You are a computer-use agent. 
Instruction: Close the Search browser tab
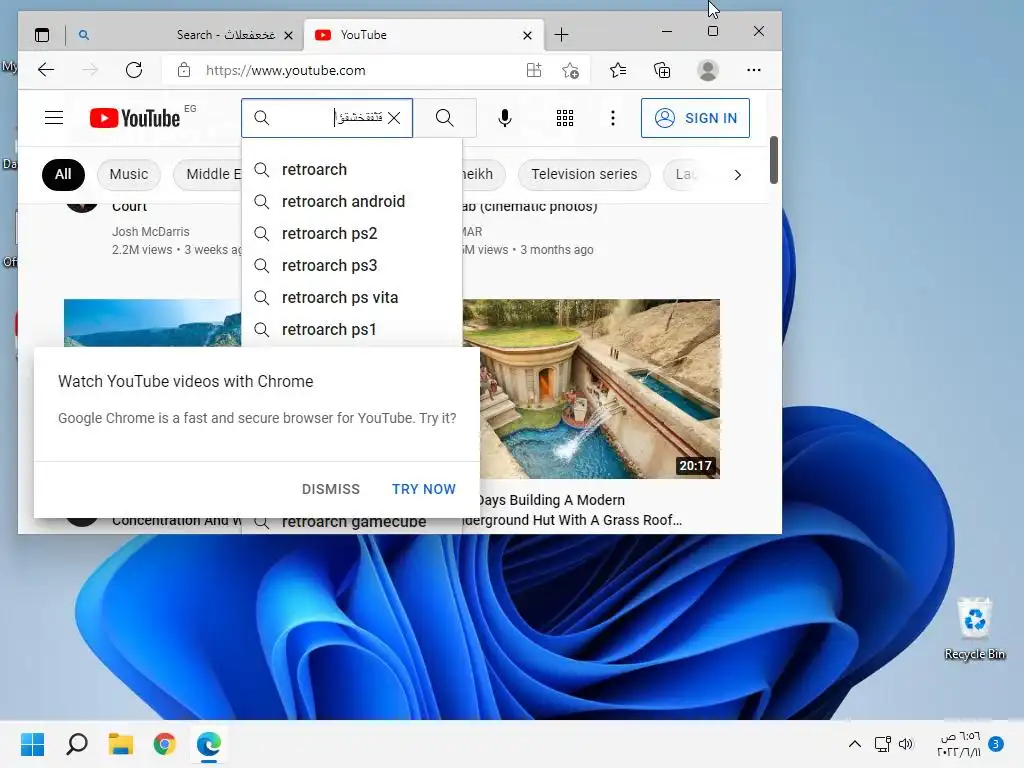click(x=288, y=35)
